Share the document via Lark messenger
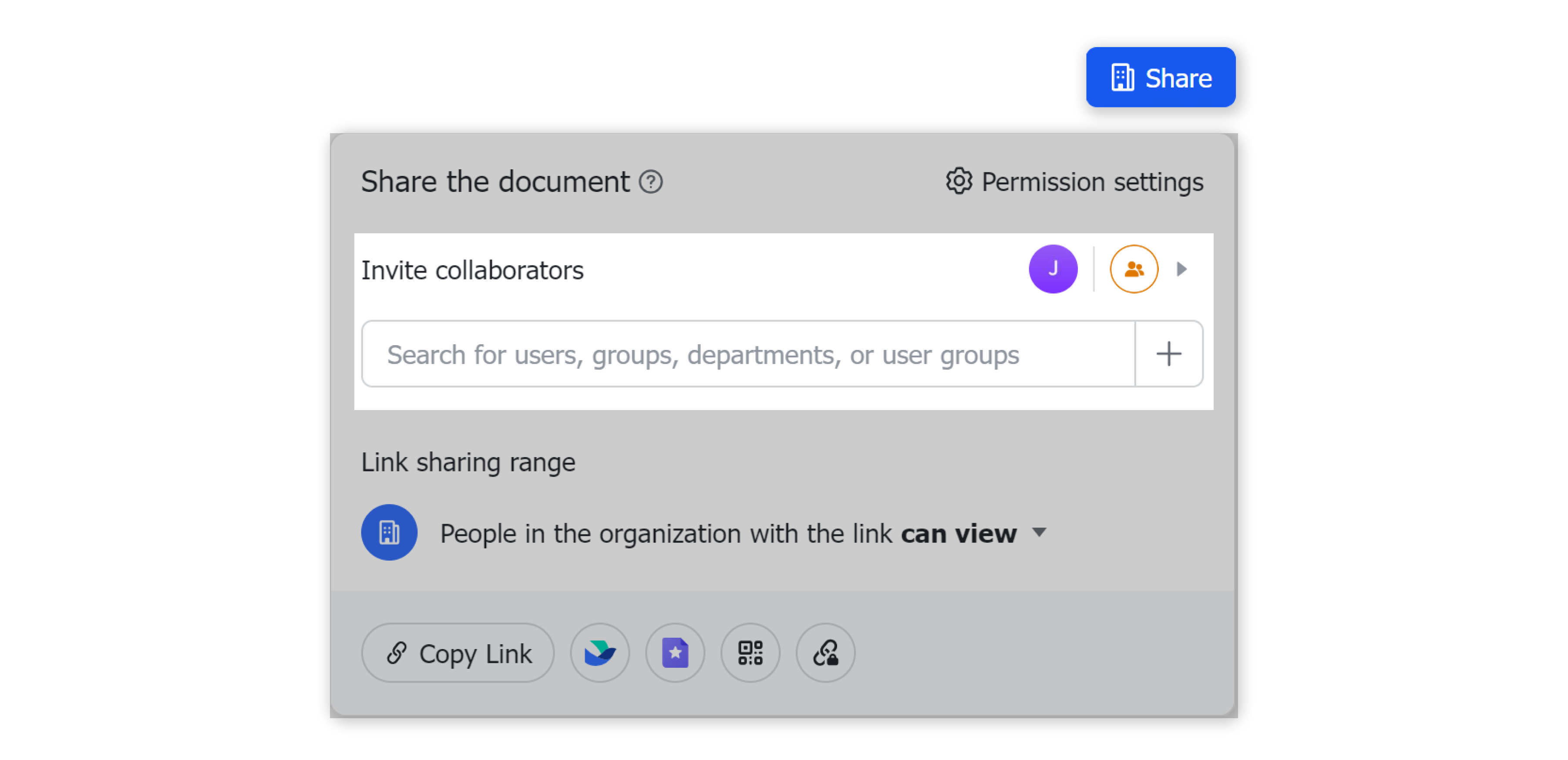 (x=599, y=652)
